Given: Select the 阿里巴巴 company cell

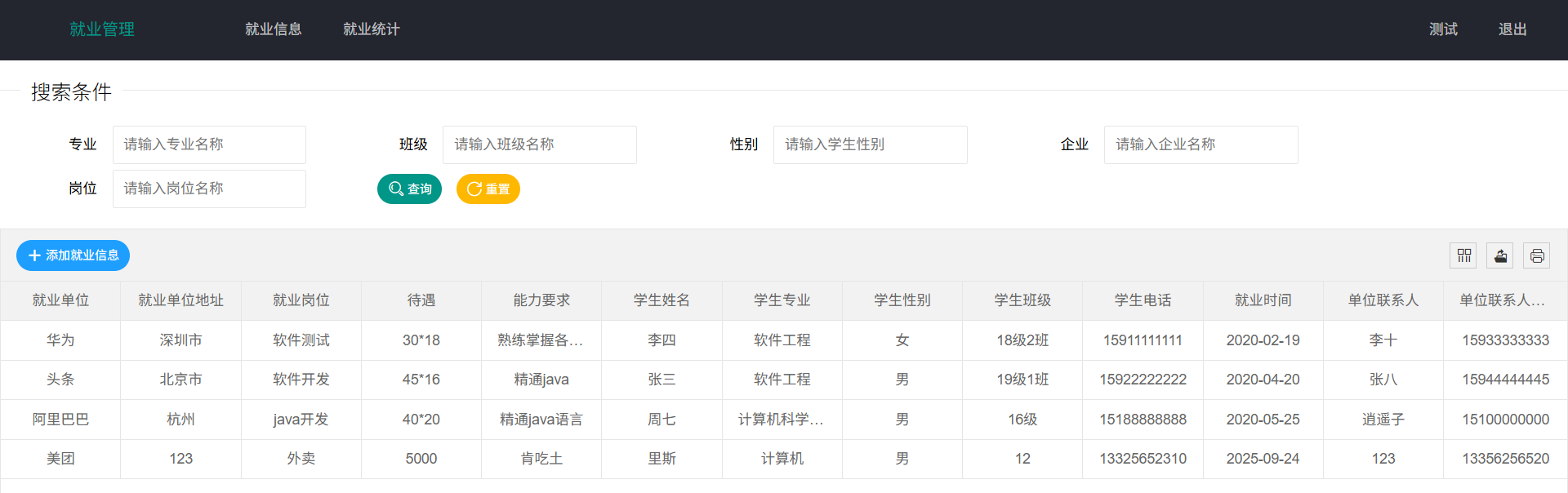Looking at the screenshot, I should point(60,420).
